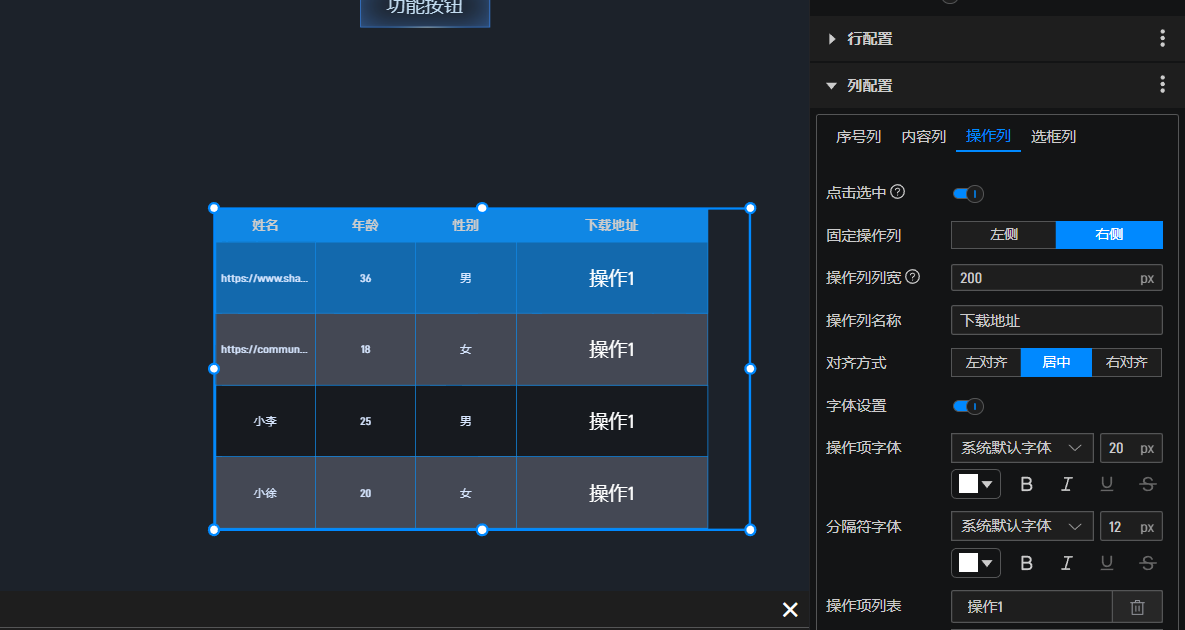The width and height of the screenshot is (1185, 630).
Task: Open more options for 行配置
Action: click(1162, 39)
